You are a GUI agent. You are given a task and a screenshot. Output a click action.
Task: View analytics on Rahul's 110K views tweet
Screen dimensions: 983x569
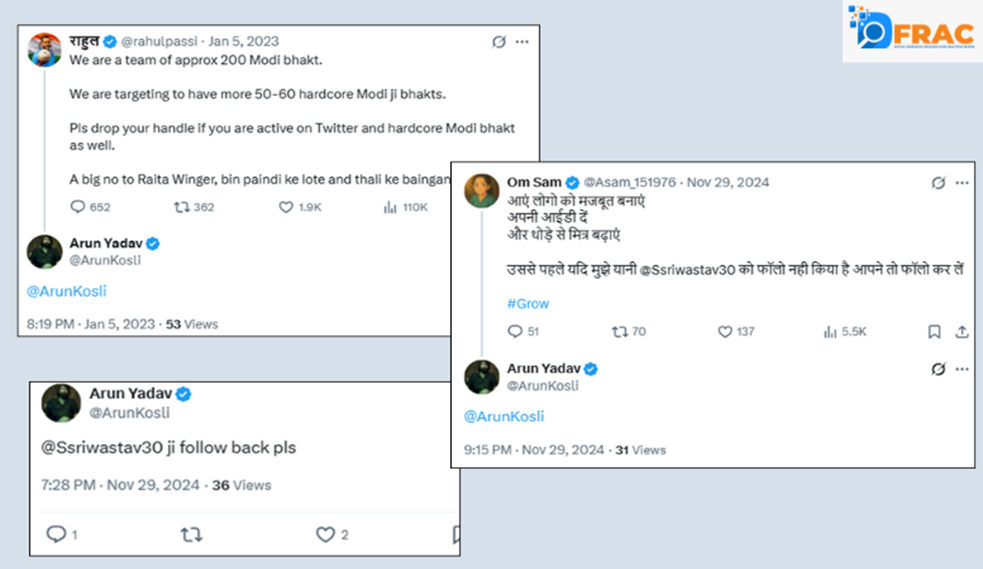pyautogui.click(x=391, y=207)
